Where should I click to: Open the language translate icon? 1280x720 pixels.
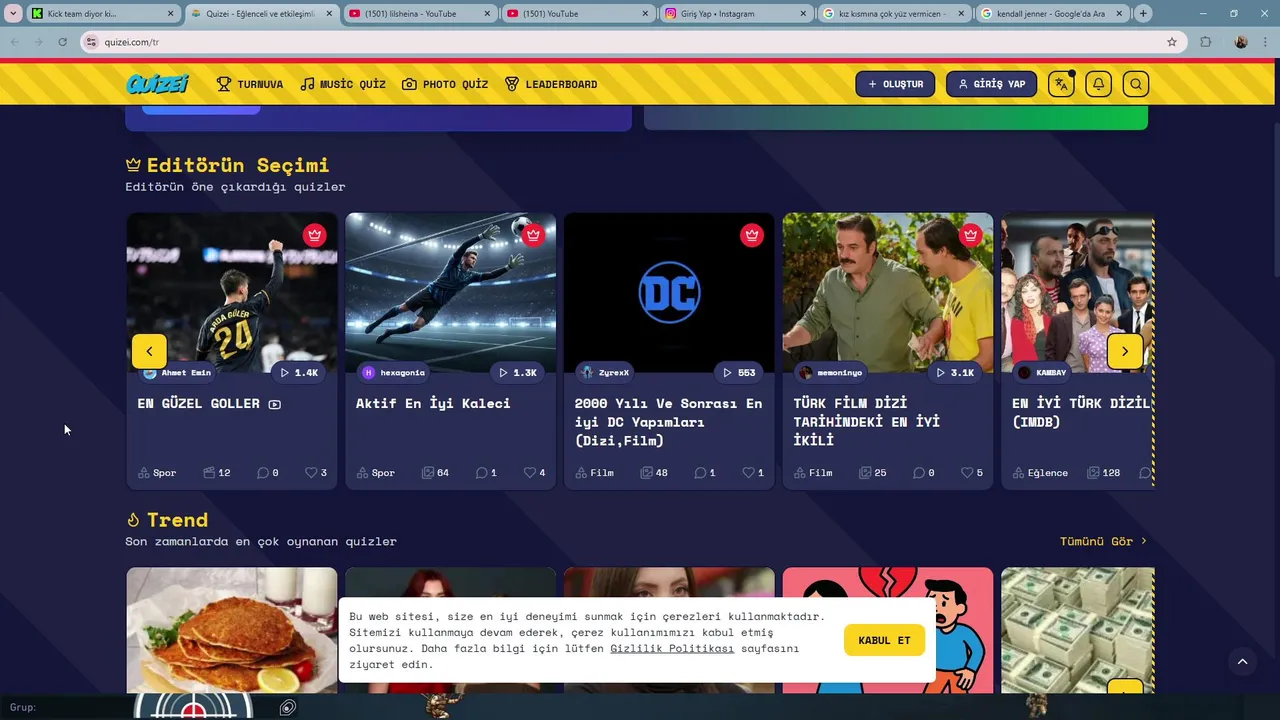pyautogui.click(x=1061, y=84)
